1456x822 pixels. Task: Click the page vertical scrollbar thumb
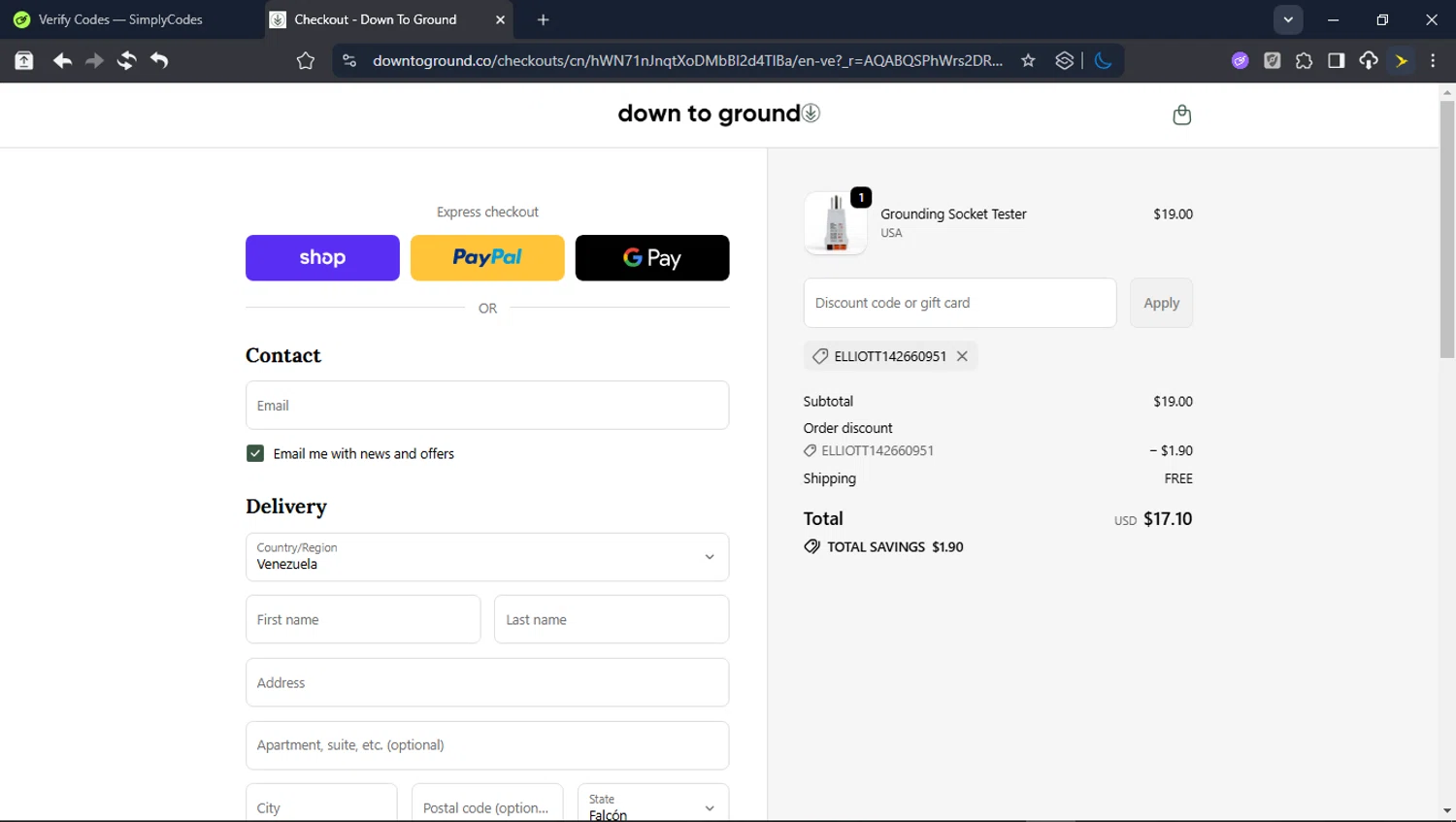coord(1446,229)
